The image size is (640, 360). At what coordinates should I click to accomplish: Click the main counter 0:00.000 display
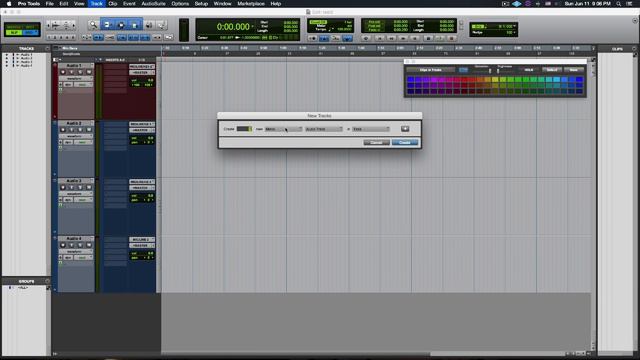click(x=233, y=27)
